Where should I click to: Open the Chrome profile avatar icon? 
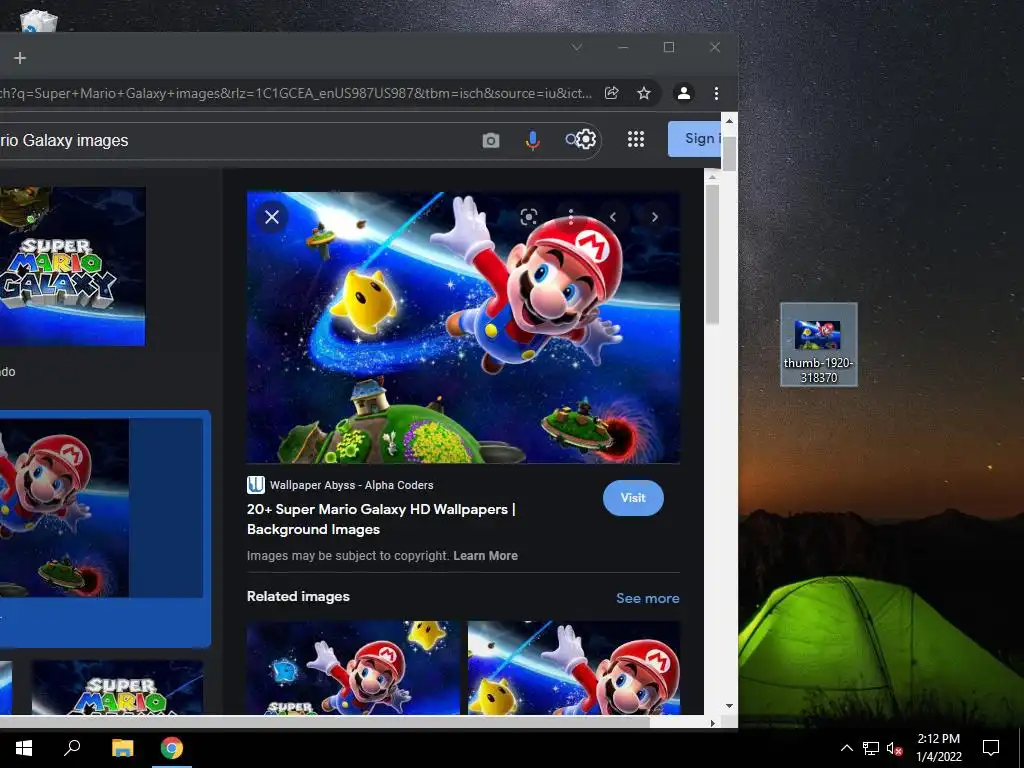pyautogui.click(x=684, y=93)
